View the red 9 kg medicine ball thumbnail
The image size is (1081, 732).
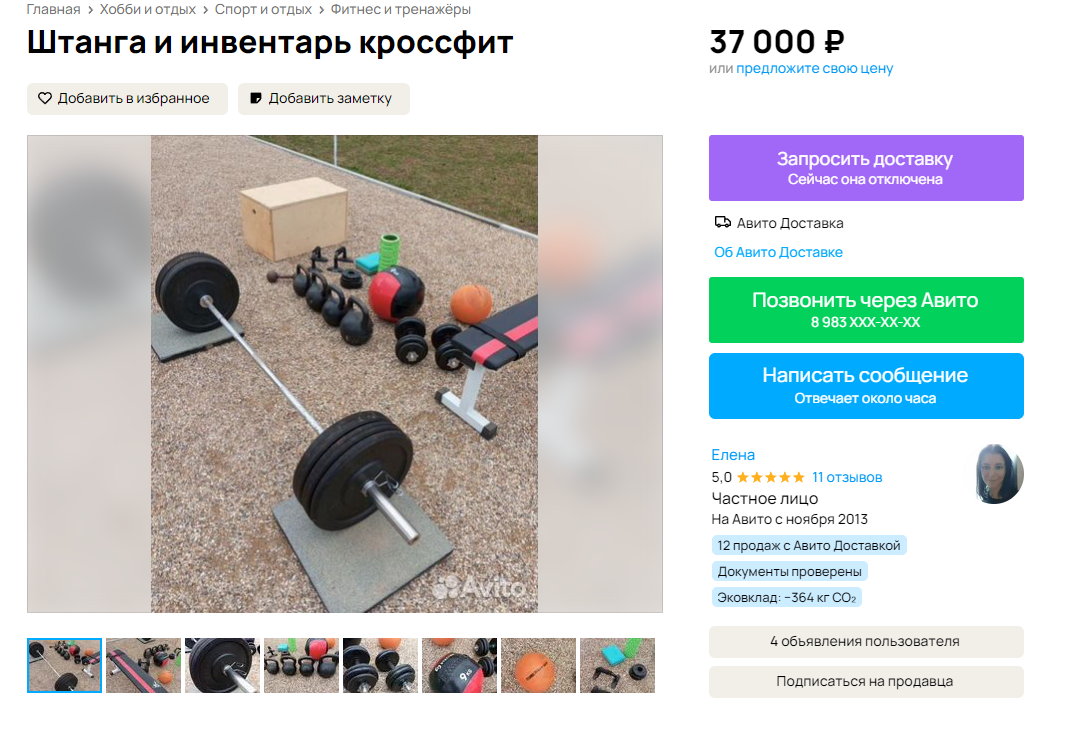[x=459, y=665]
